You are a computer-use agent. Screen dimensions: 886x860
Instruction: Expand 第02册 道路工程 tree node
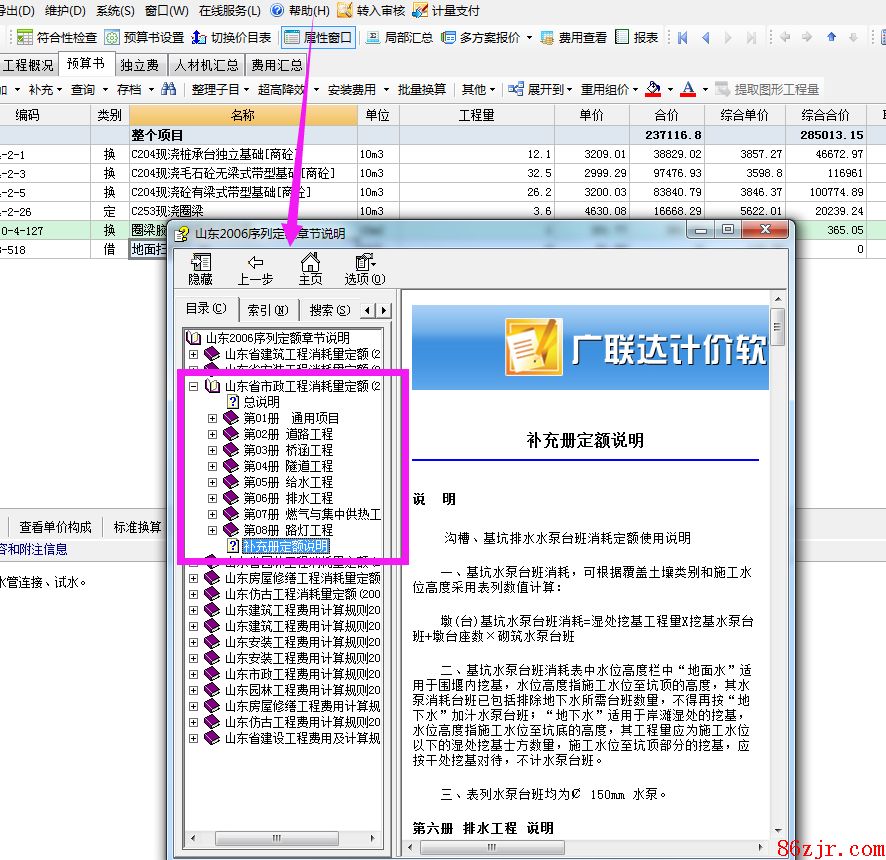click(212, 434)
